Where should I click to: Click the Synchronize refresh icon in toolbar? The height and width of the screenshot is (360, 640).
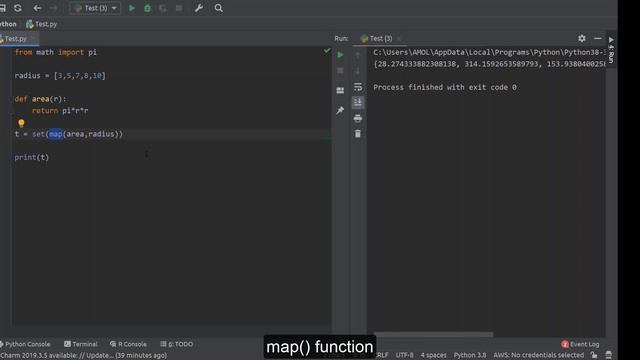pos(18,8)
